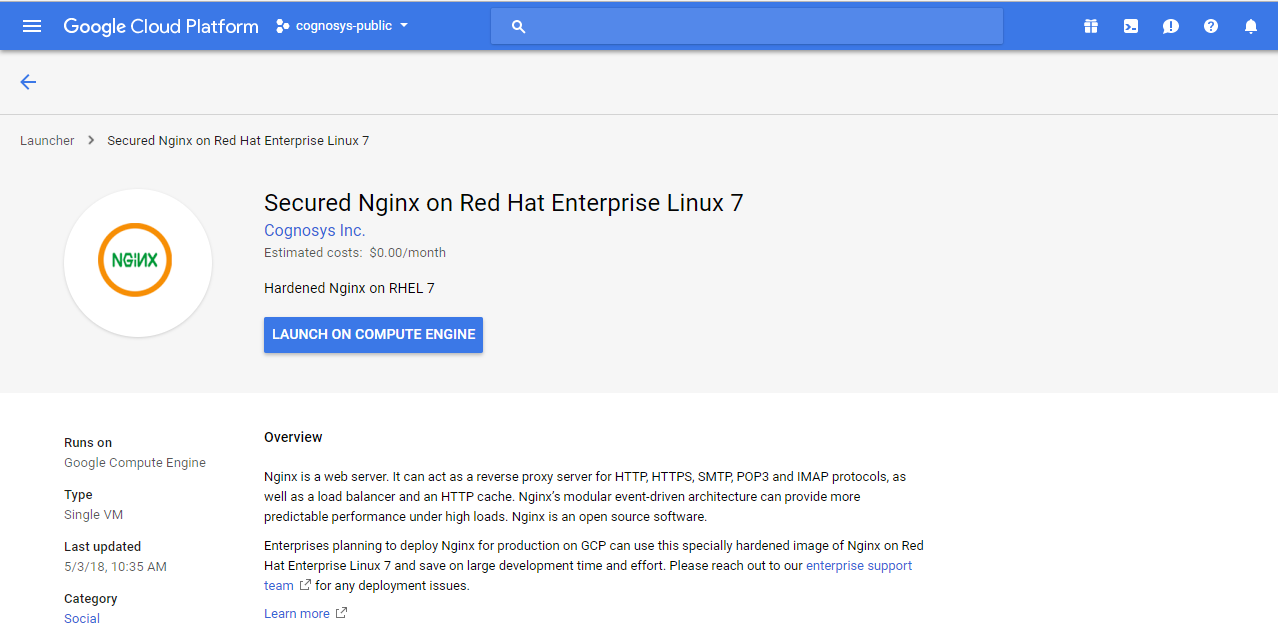
Task: Click the Nginx logo image
Action: (x=136, y=261)
